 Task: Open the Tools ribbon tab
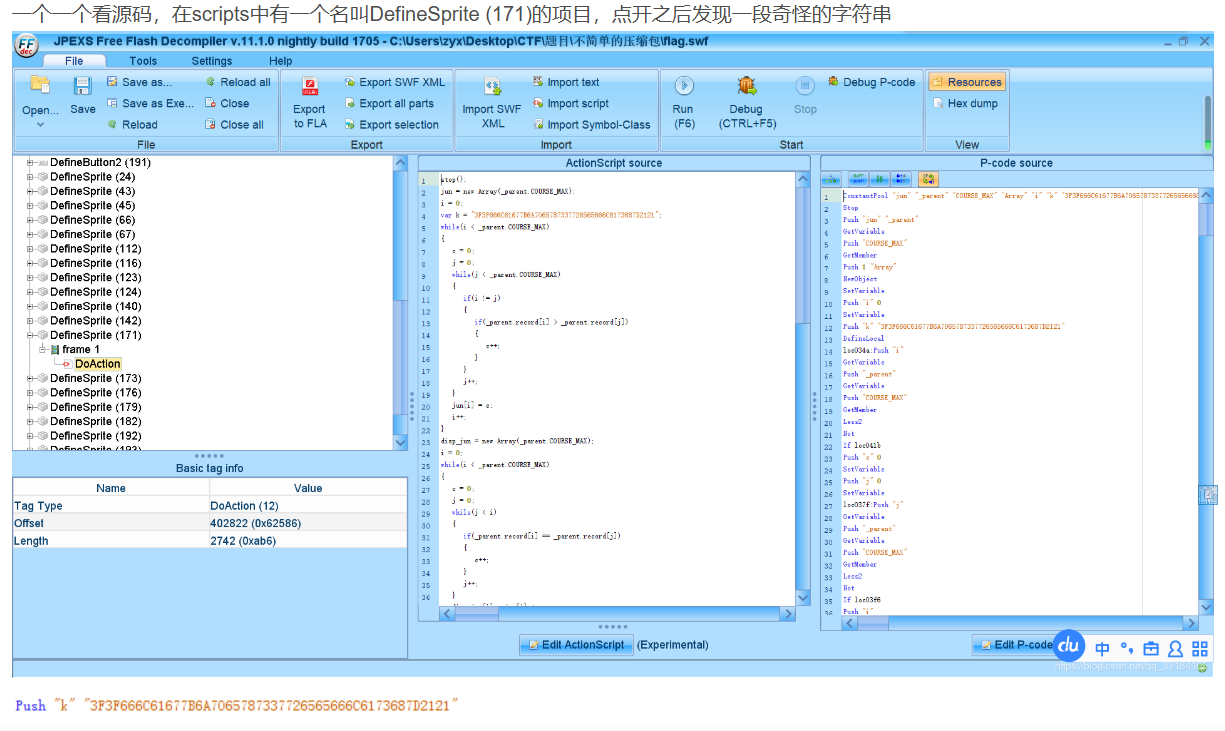click(x=143, y=61)
